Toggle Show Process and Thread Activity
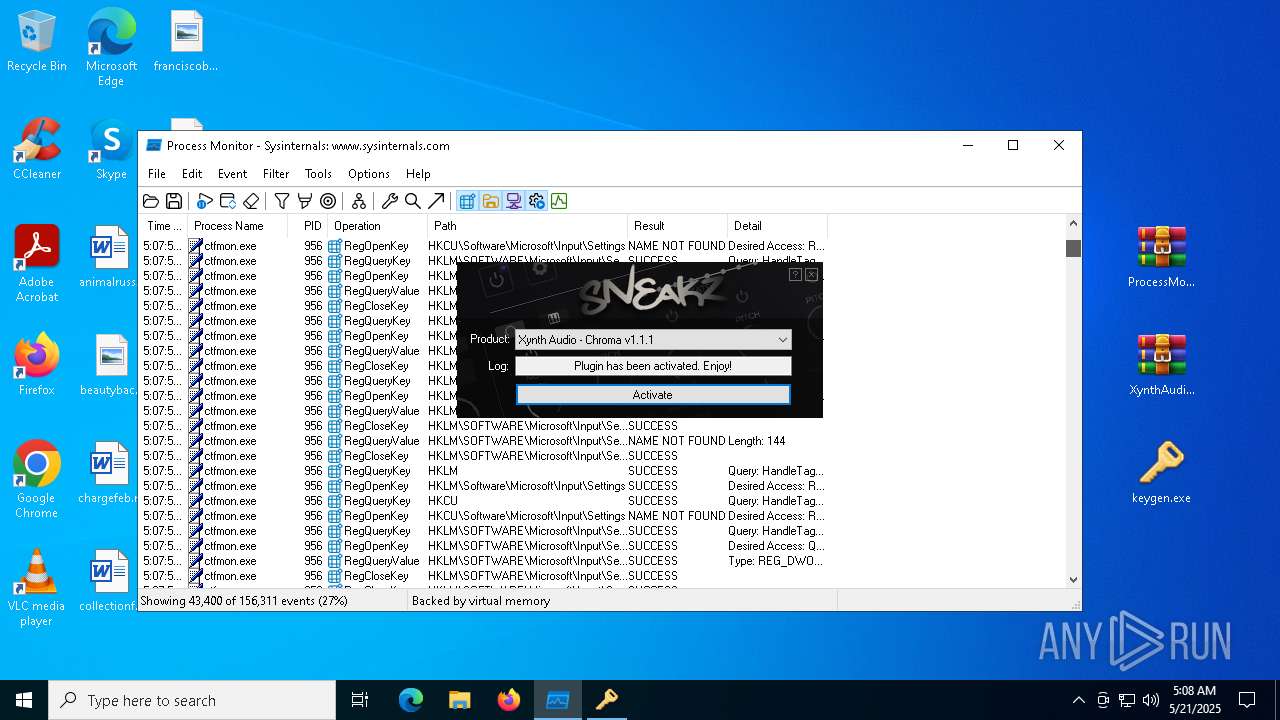This screenshot has width=1280, height=720. pyautogui.click(x=536, y=201)
